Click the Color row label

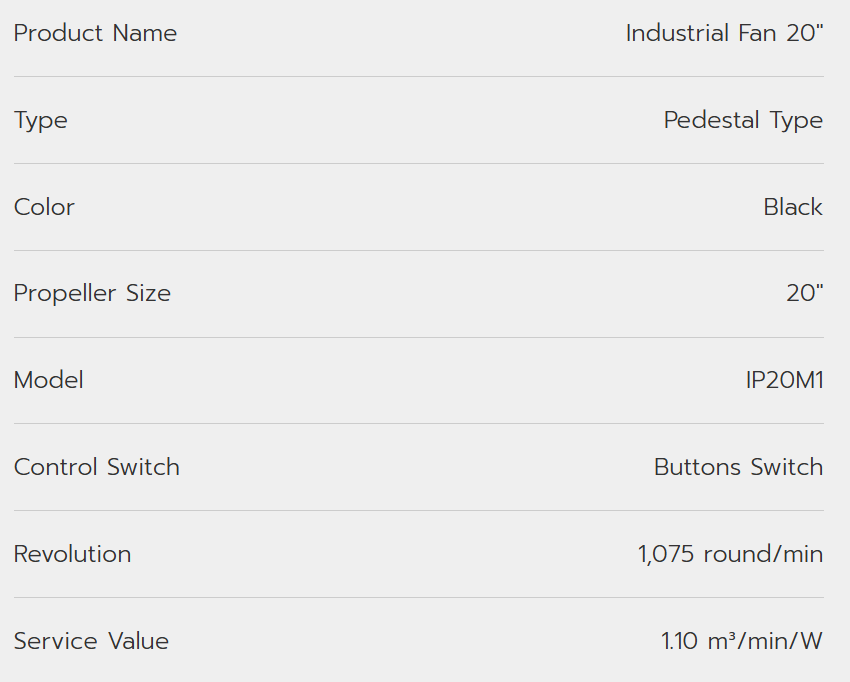tap(44, 207)
